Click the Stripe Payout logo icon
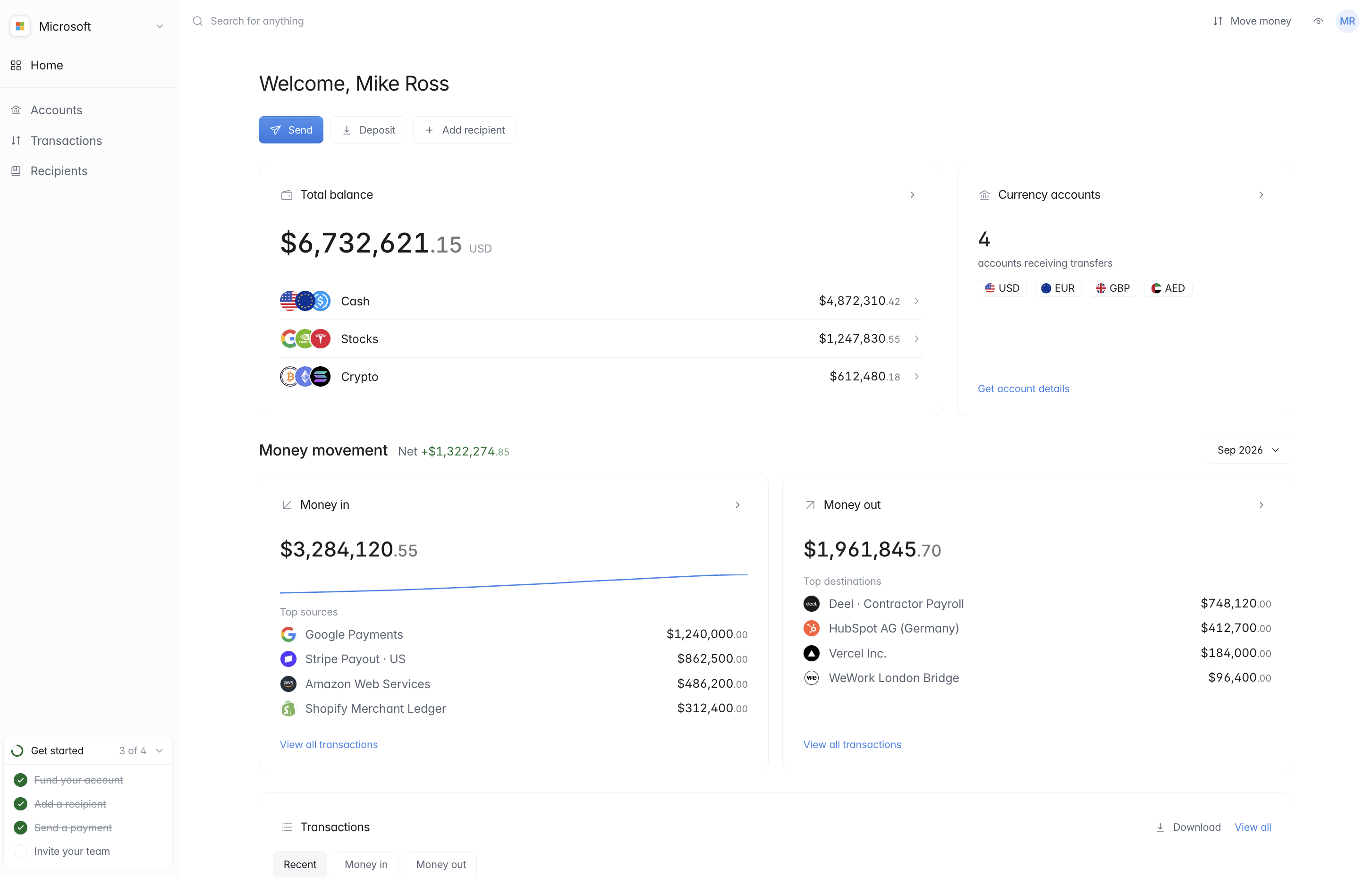1372x877 pixels. tap(288, 659)
